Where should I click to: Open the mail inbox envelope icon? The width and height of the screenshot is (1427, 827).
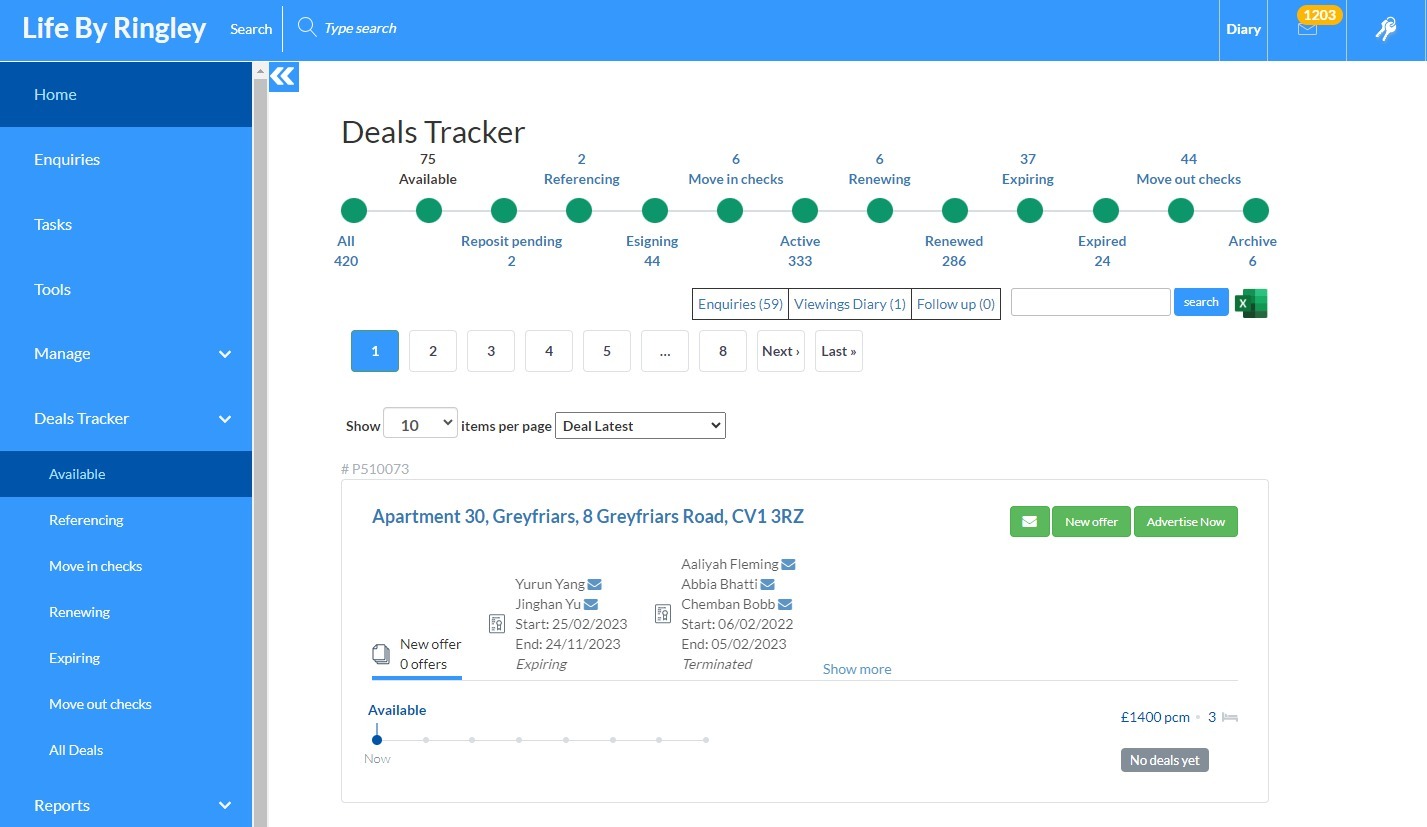click(x=1307, y=29)
